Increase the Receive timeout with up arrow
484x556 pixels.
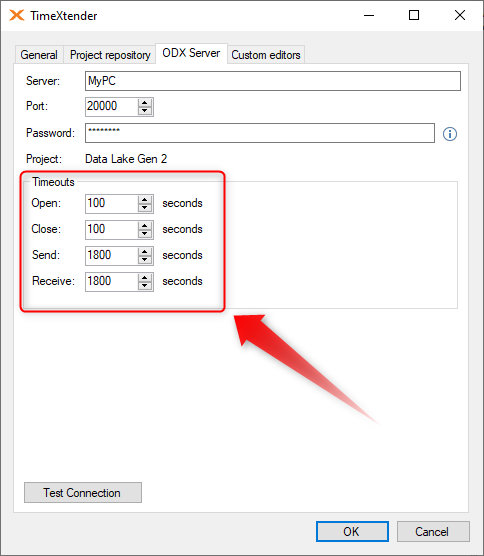click(x=145, y=278)
